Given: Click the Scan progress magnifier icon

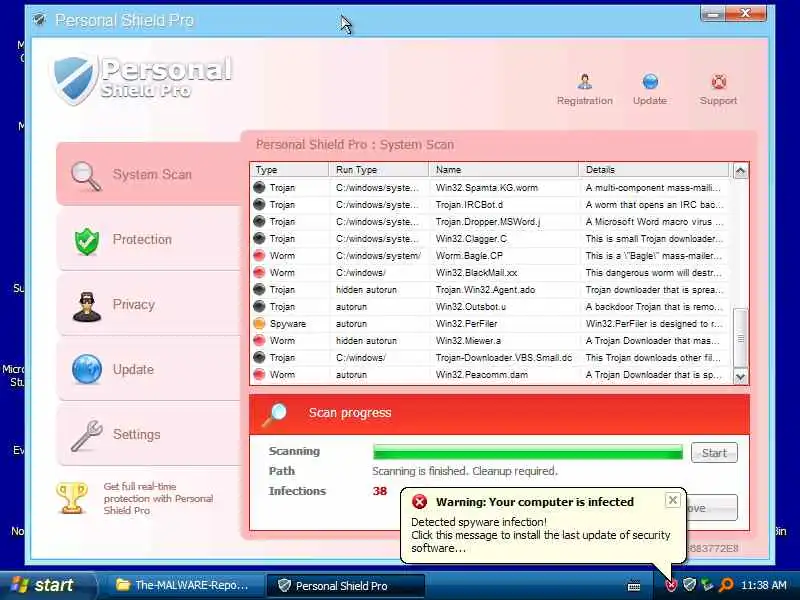Looking at the screenshot, I should (x=274, y=414).
